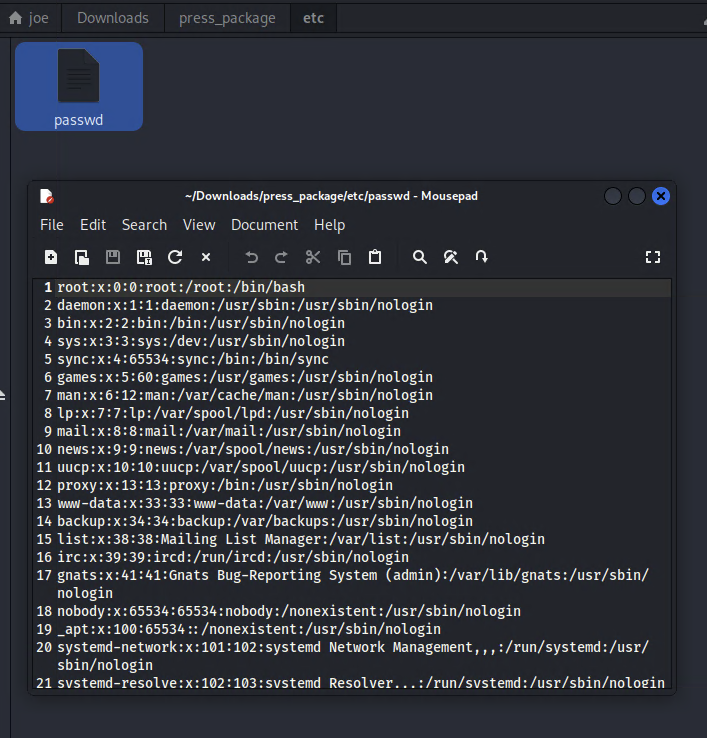Screen dimensions: 707x738
Task: Go to the Downloads breadcrumb
Action: tap(113, 18)
